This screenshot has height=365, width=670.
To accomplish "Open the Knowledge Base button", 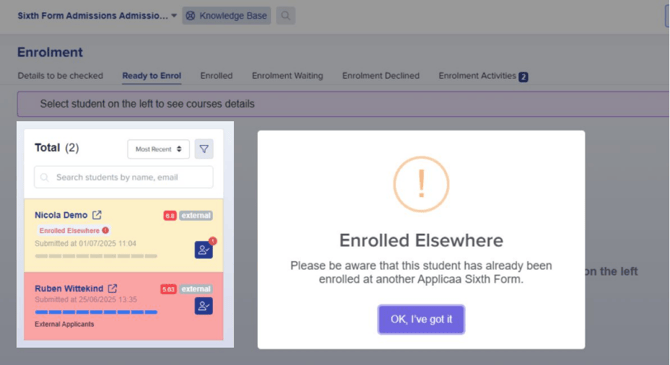I will point(226,16).
